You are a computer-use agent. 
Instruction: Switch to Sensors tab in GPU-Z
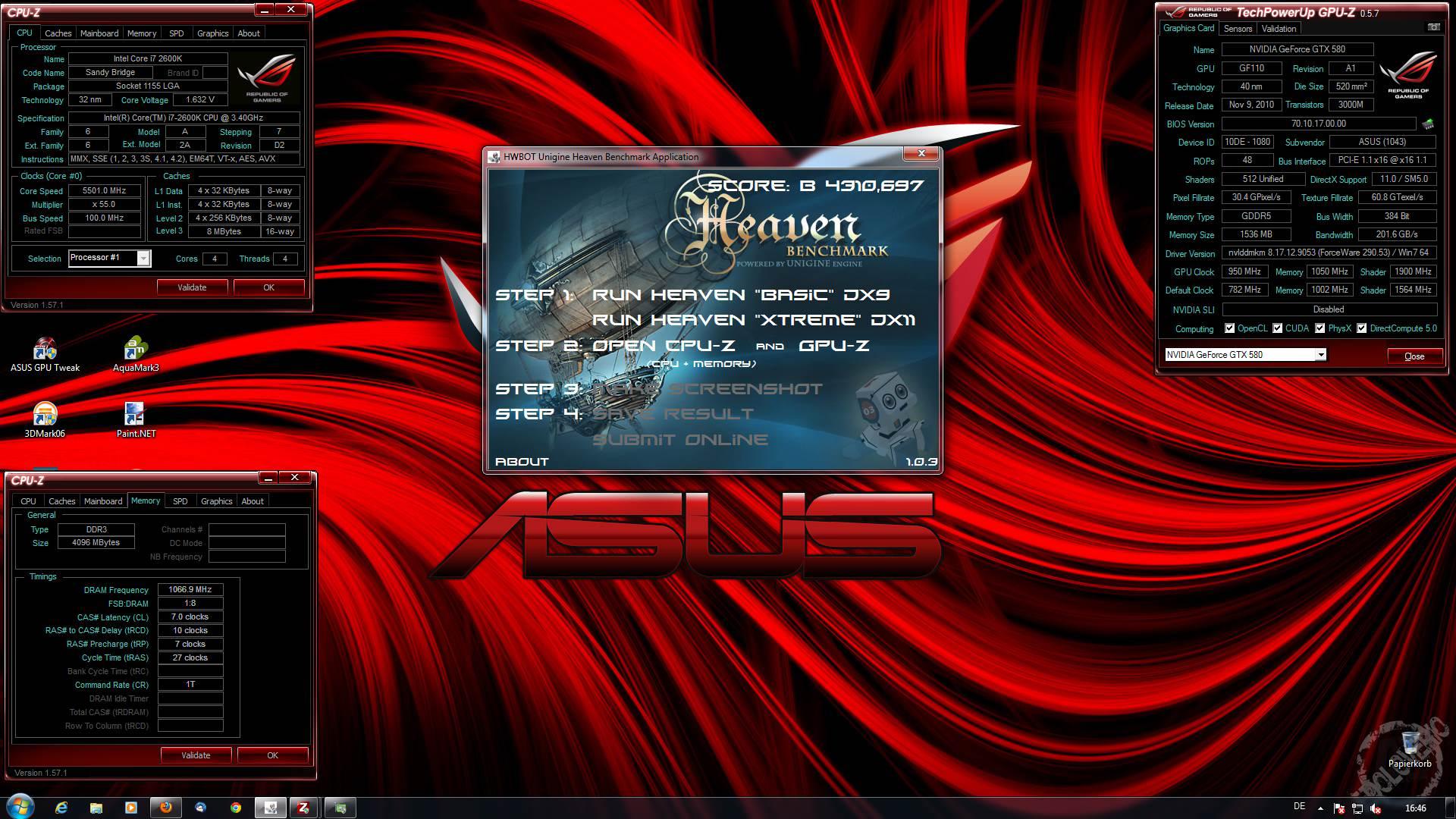click(x=1238, y=29)
